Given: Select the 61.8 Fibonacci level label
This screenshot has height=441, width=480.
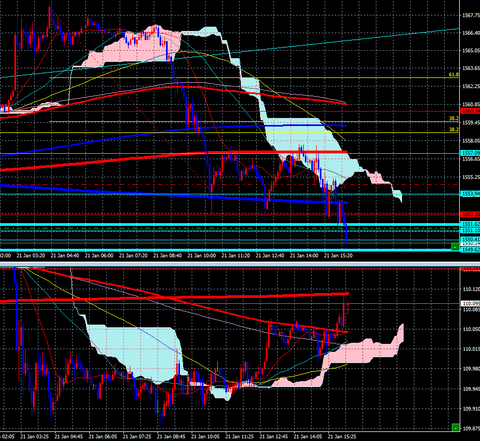Looking at the screenshot, I should pos(453,75).
